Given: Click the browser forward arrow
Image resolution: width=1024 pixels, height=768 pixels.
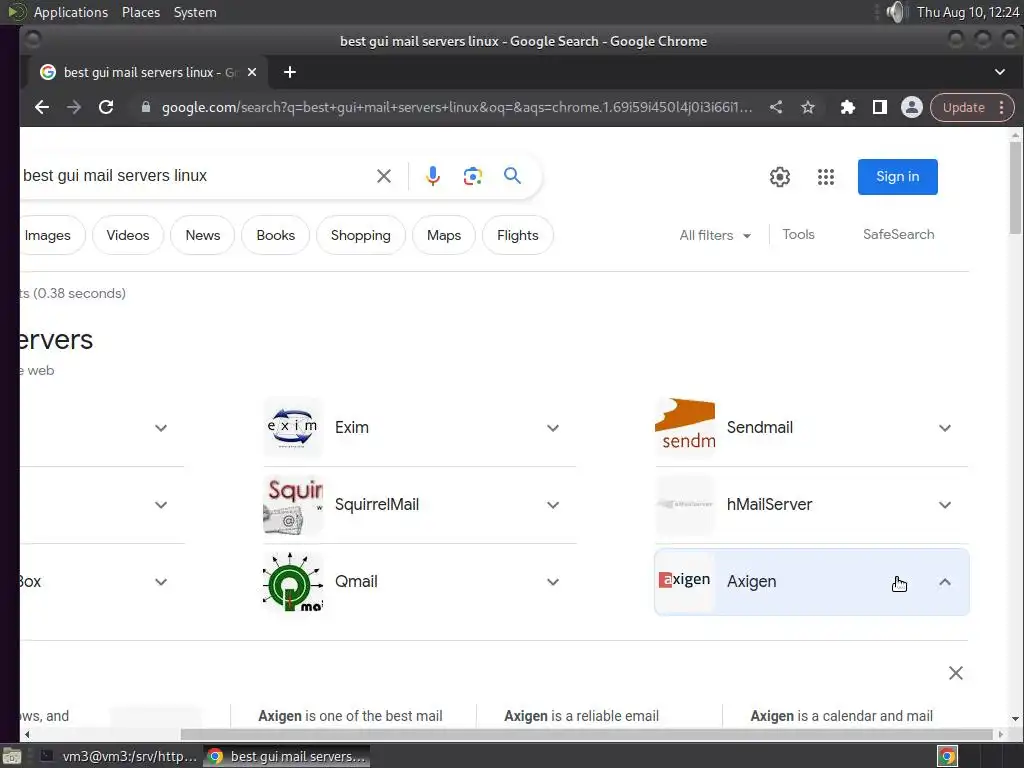Looking at the screenshot, I should point(74,108).
